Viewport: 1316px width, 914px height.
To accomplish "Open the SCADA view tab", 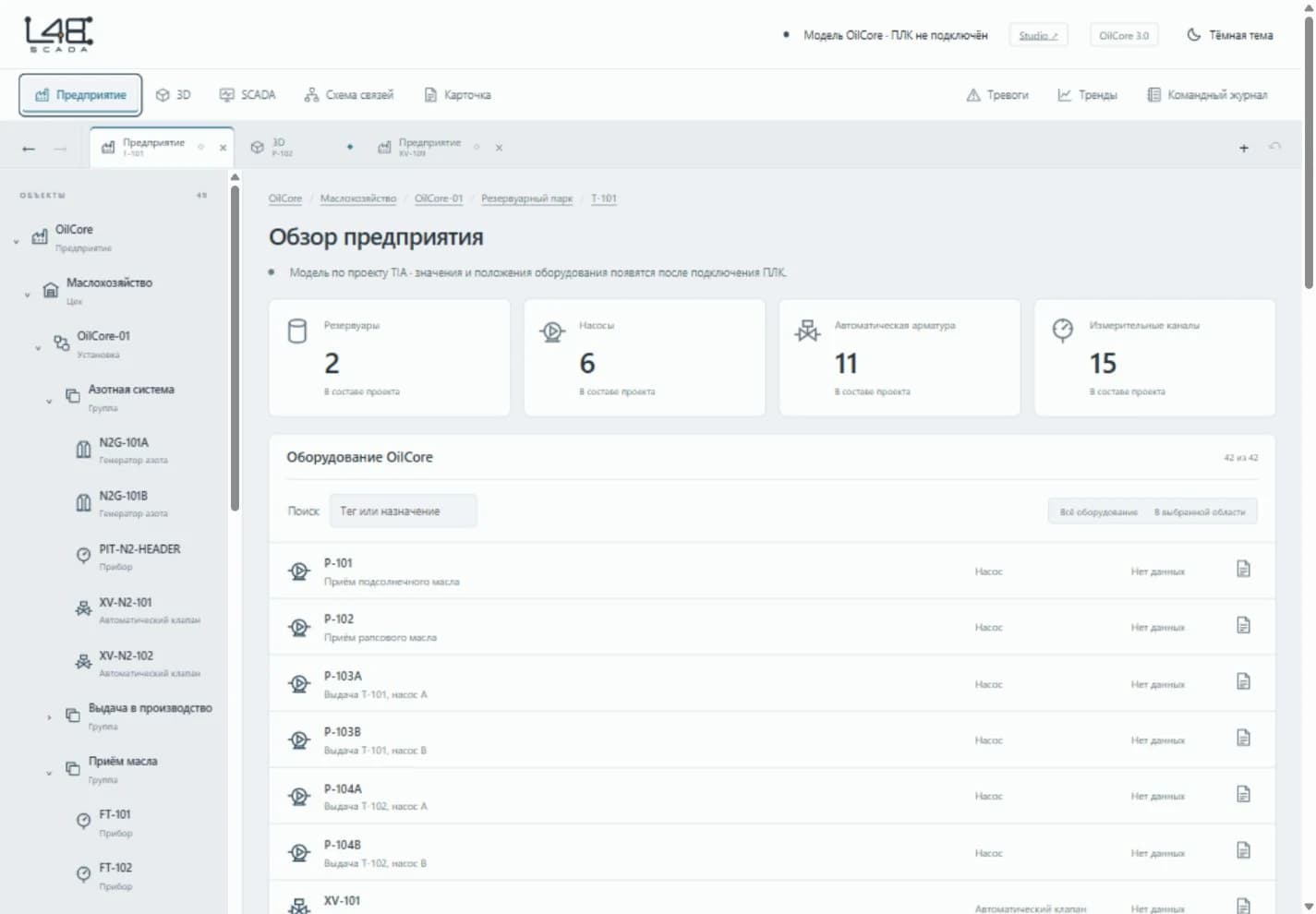I will (248, 95).
